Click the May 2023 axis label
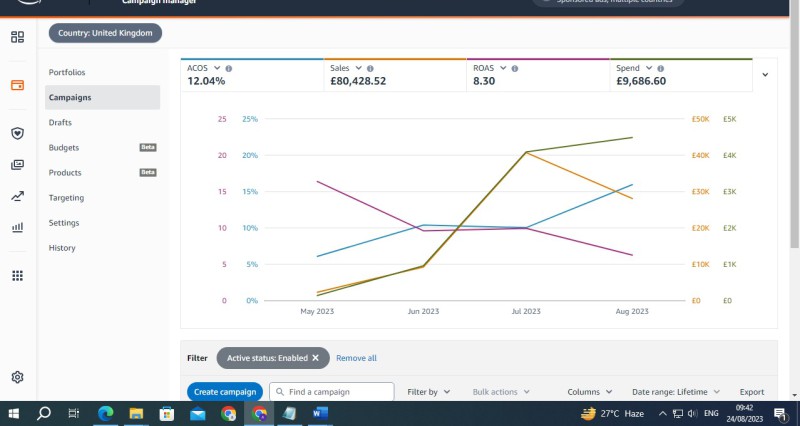Image resolution: width=800 pixels, height=426 pixels. (x=317, y=311)
